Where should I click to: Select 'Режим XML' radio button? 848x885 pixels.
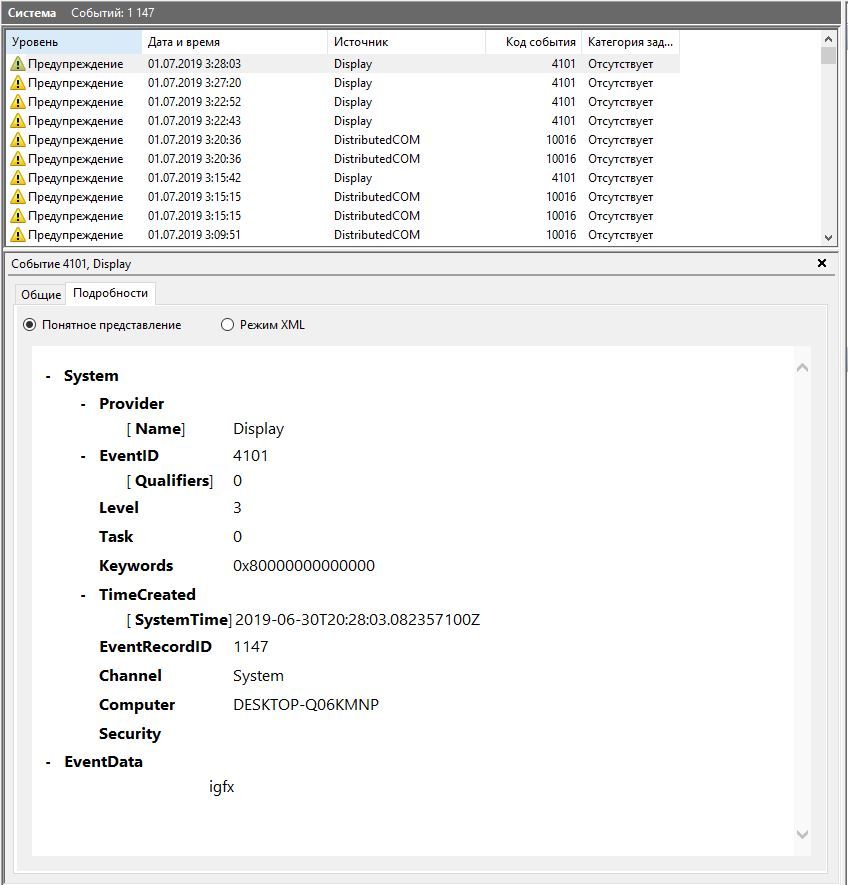click(227, 325)
